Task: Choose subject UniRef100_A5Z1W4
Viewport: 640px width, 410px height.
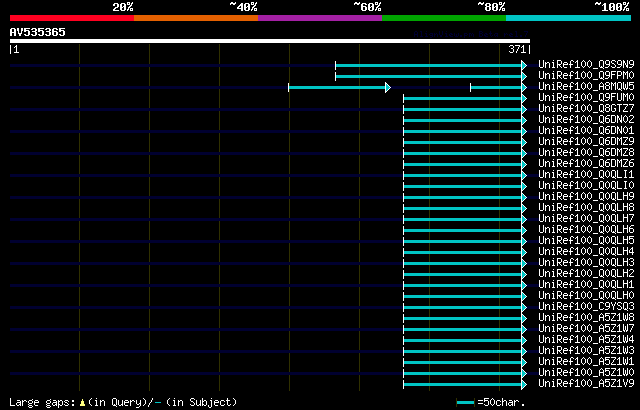Action: pyautogui.click(x=586, y=339)
